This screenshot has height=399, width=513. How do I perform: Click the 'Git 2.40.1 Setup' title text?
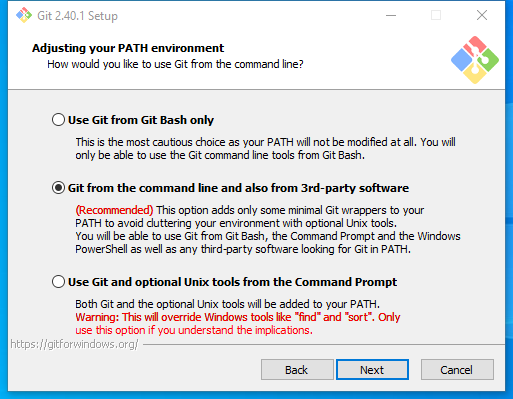[77, 16]
